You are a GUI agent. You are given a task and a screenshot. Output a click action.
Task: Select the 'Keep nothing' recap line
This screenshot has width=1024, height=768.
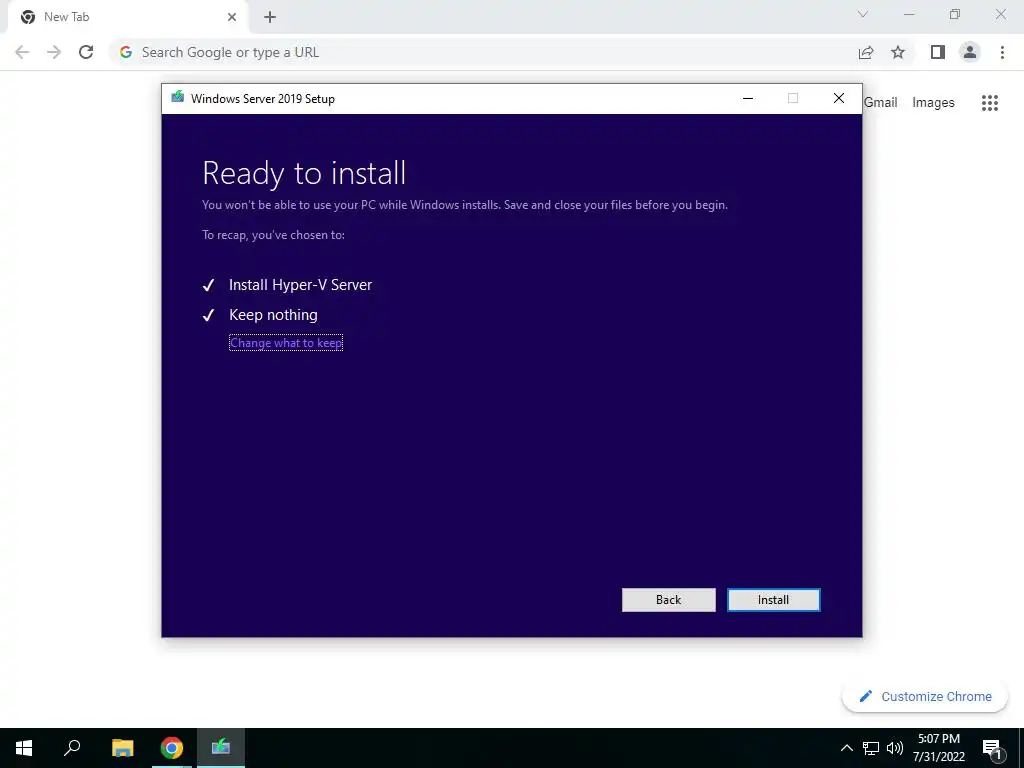[x=273, y=315]
